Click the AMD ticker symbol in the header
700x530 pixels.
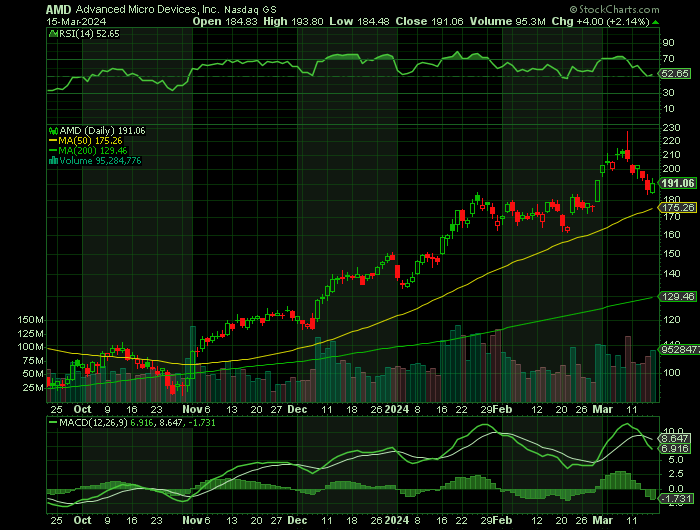coord(58,9)
